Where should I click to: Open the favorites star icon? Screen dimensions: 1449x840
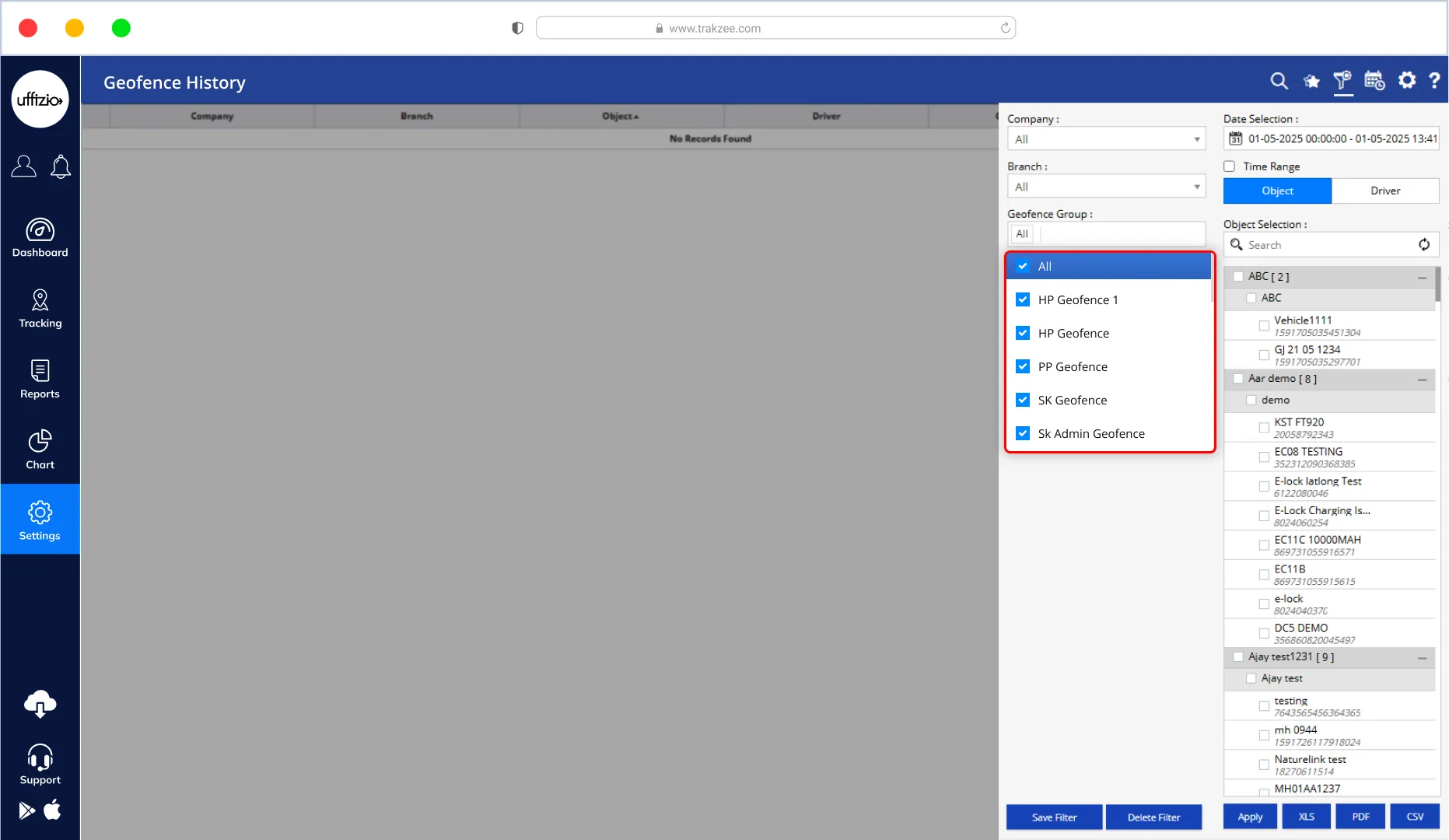tap(1311, 81)
